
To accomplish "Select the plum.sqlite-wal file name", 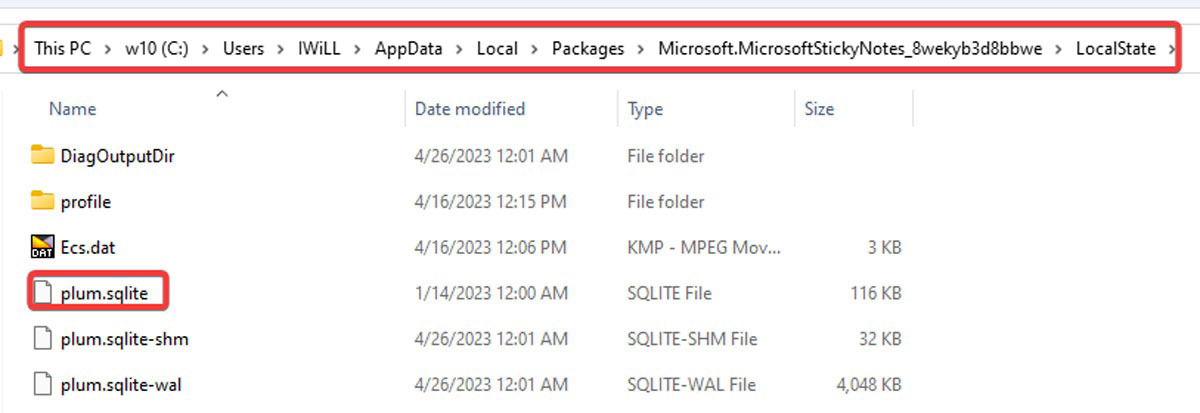I will (x=120, y=385).
